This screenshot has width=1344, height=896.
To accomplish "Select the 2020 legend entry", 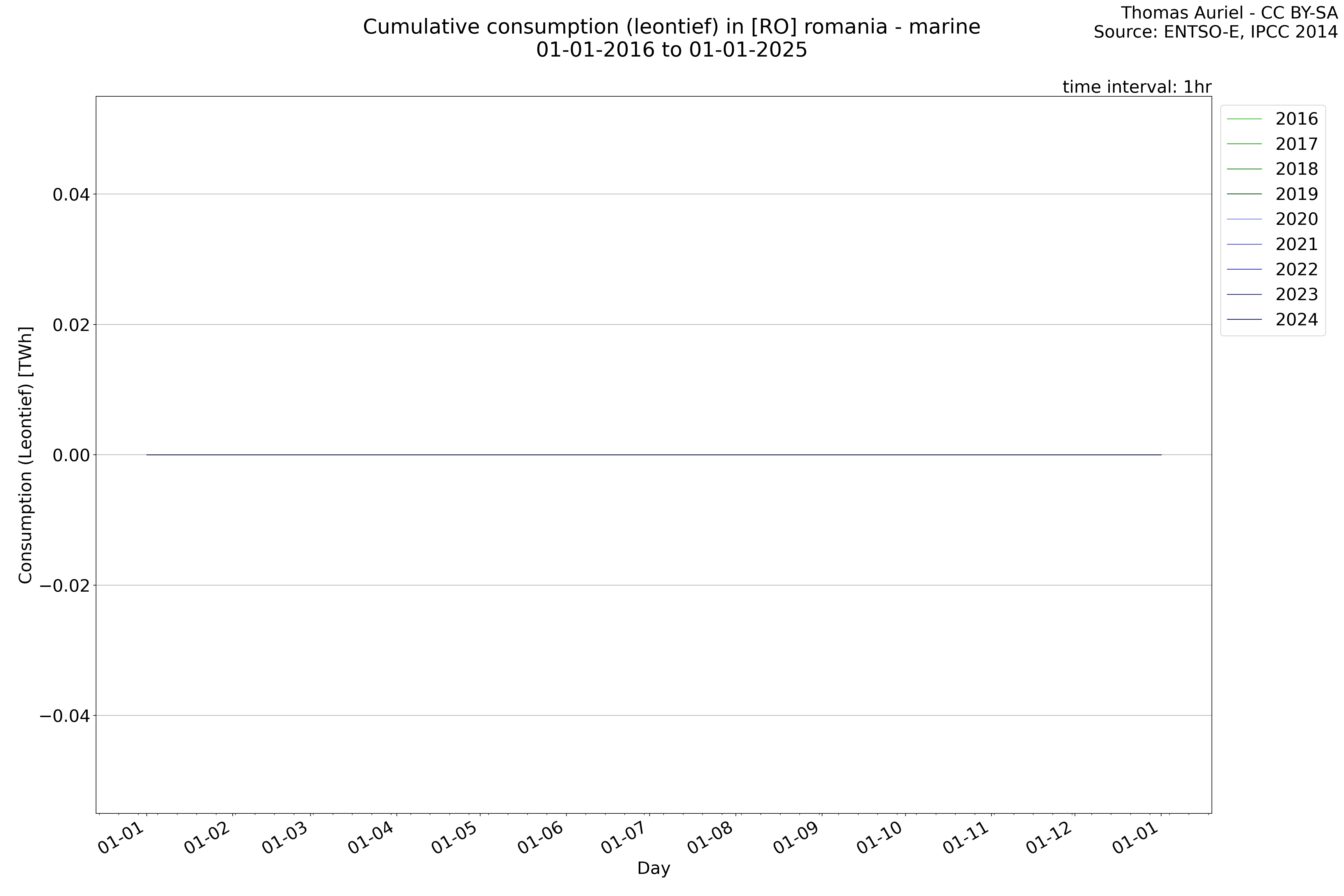I will pos(1297,220).
